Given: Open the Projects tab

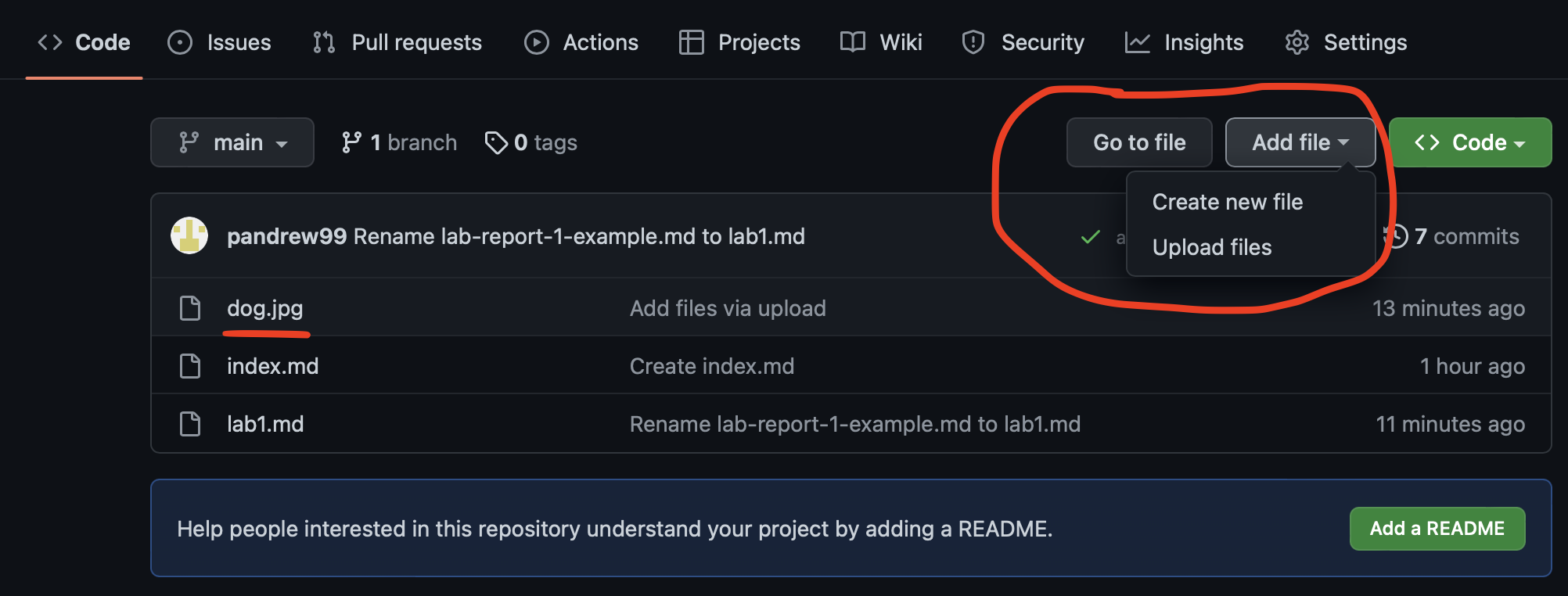Looking at the screenshot, I should (x=740, y=42).
